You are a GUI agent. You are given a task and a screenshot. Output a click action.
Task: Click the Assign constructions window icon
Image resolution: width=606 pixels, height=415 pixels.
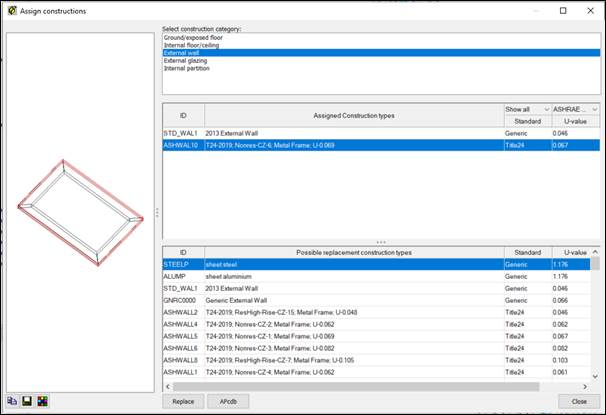point(11,11)
